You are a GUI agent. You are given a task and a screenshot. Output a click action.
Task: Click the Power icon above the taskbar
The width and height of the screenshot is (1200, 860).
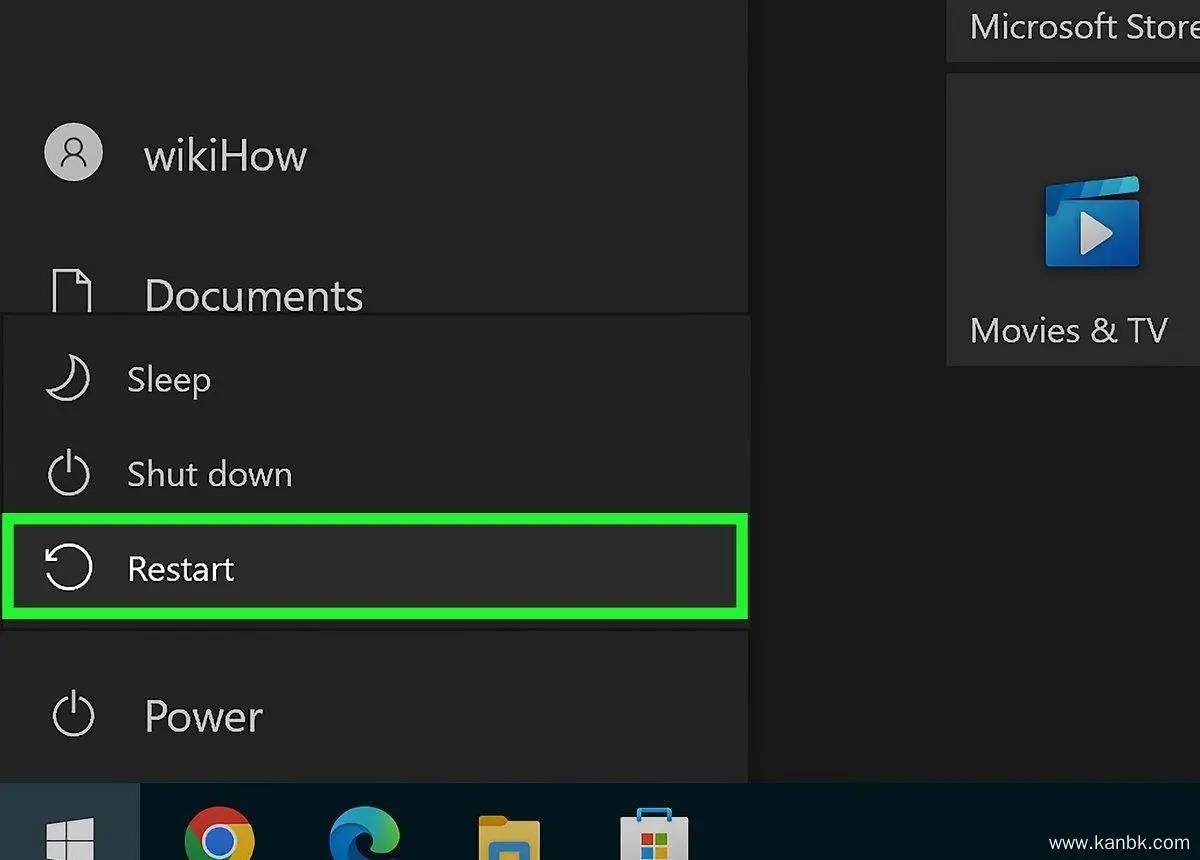click(x=73, y=716)
